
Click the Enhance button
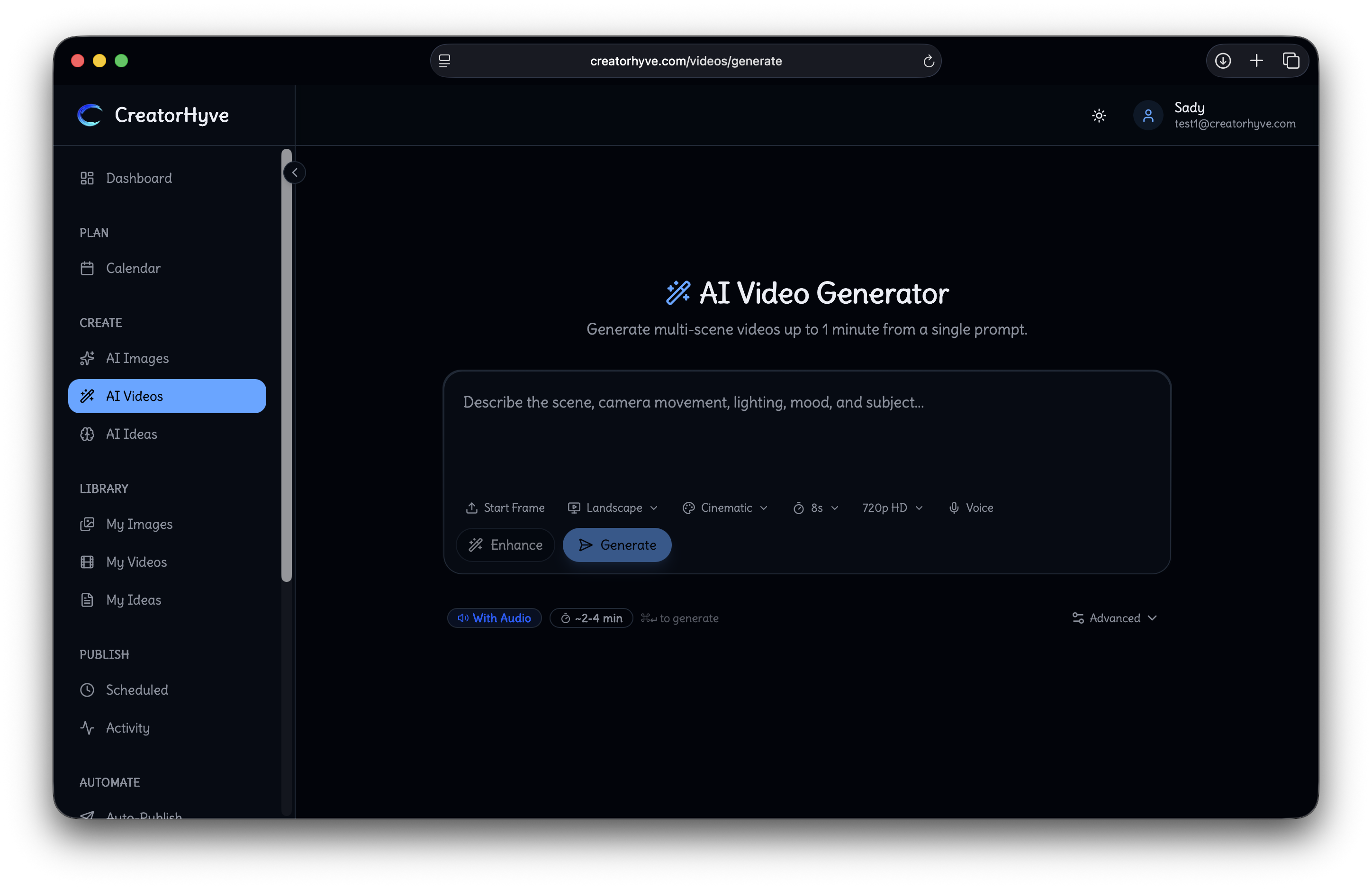[x=505, y=545]
